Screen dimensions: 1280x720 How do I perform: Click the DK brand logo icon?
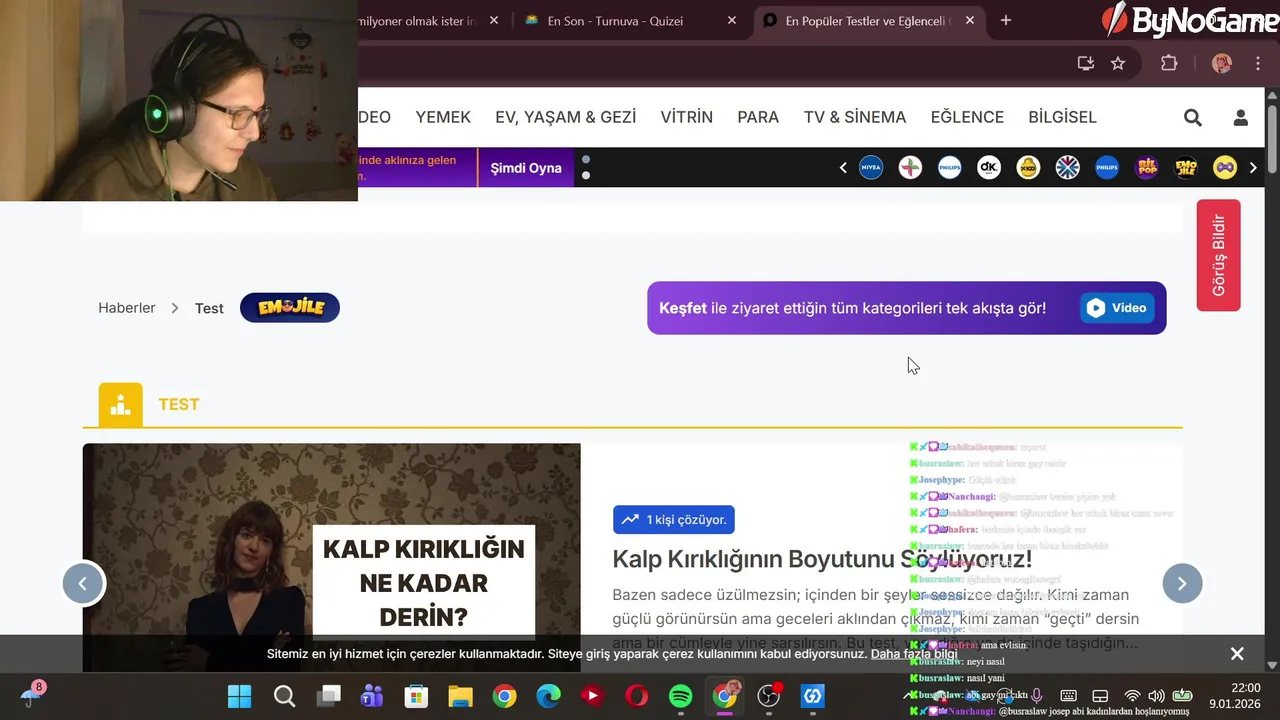pyautogui.click(x=989, y=168)
